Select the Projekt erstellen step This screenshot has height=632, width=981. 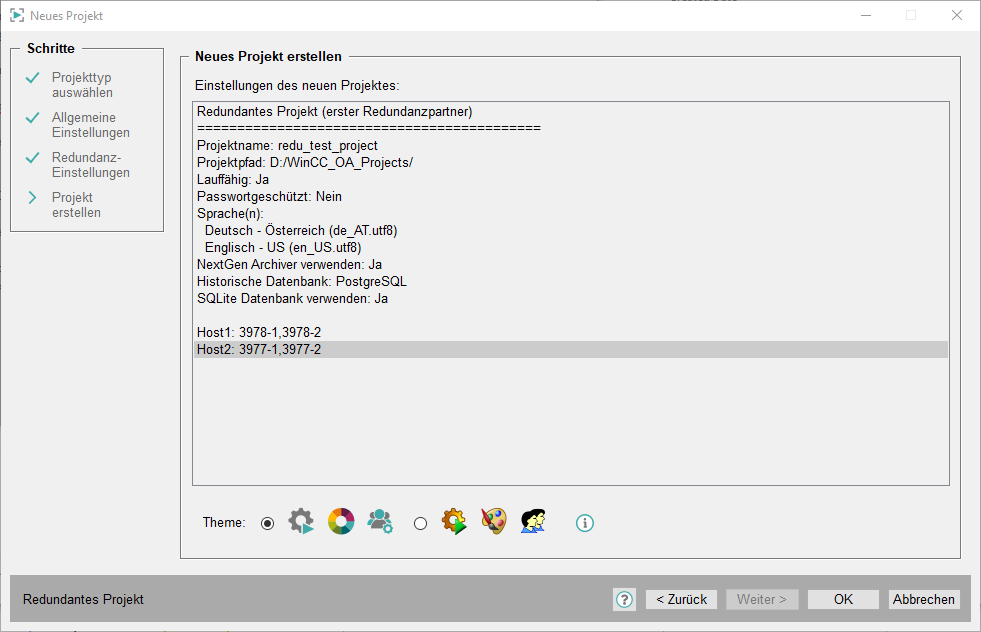(x=76, y=205)
